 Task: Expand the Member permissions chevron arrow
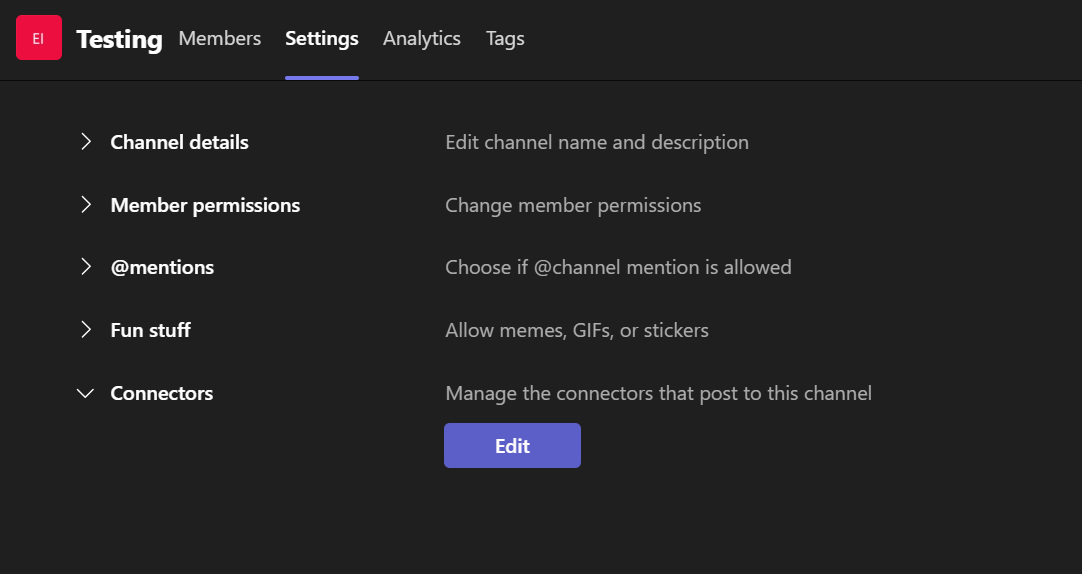(86, 205)
